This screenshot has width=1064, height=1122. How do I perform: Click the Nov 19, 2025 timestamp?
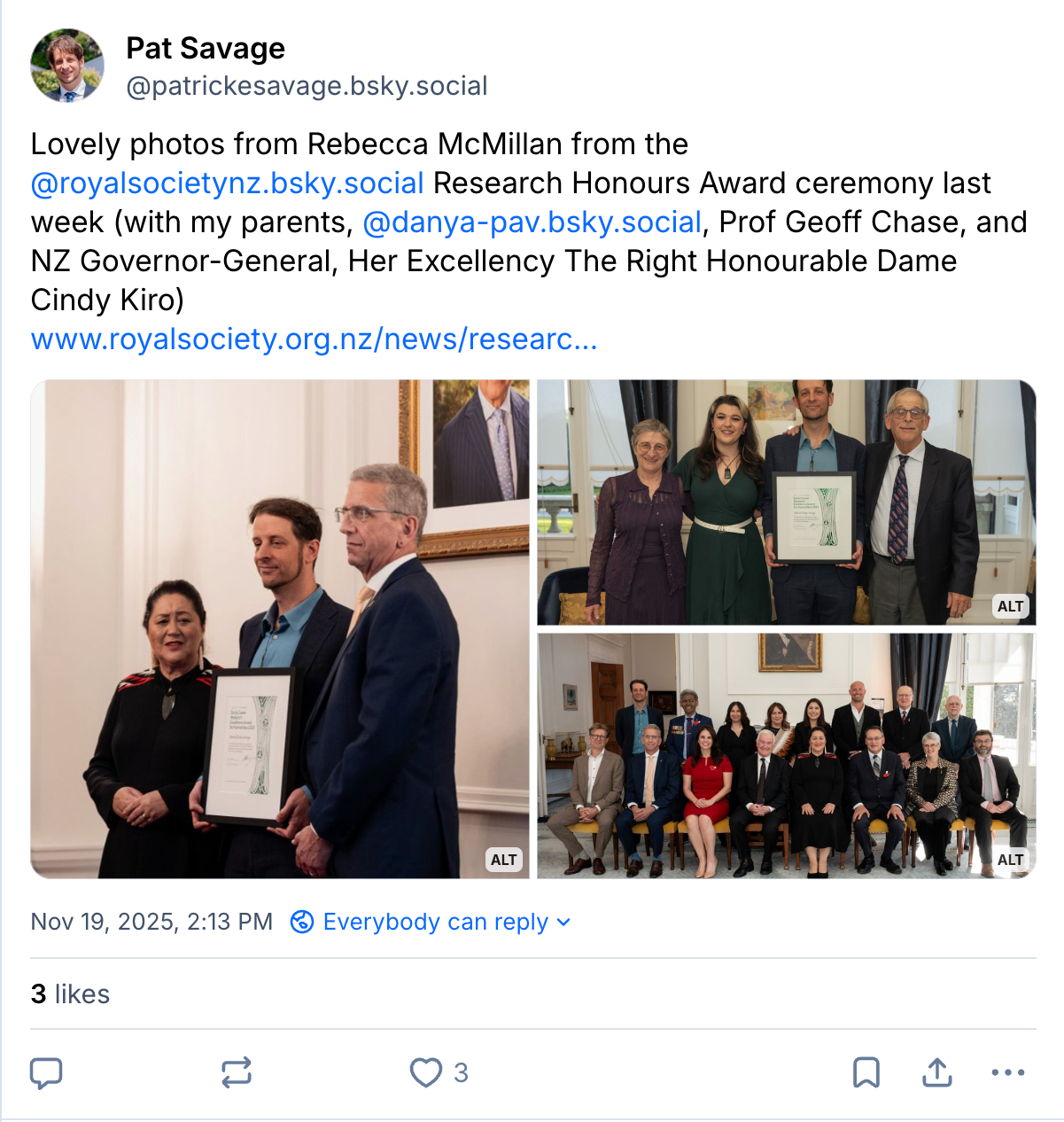[151, 922]
